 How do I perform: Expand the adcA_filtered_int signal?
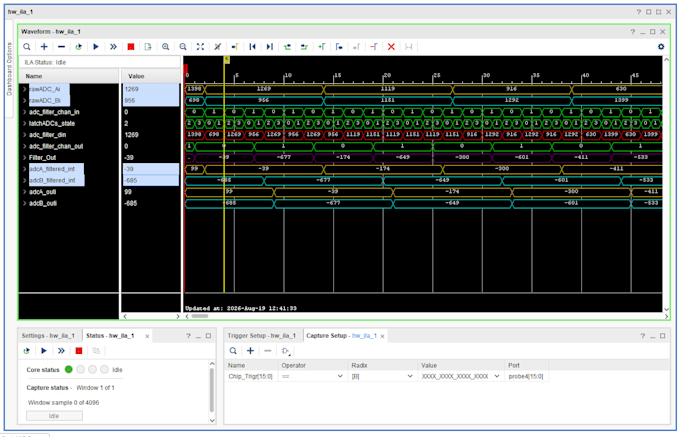coord(25,169)
